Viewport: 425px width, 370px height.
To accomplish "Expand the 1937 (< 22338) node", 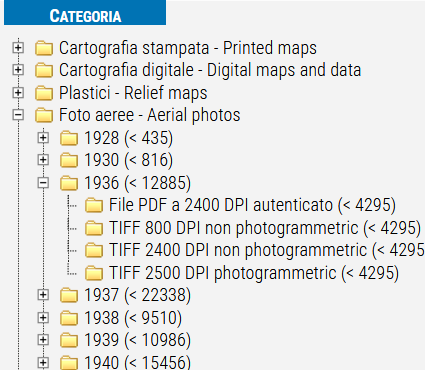I will 43,295.
